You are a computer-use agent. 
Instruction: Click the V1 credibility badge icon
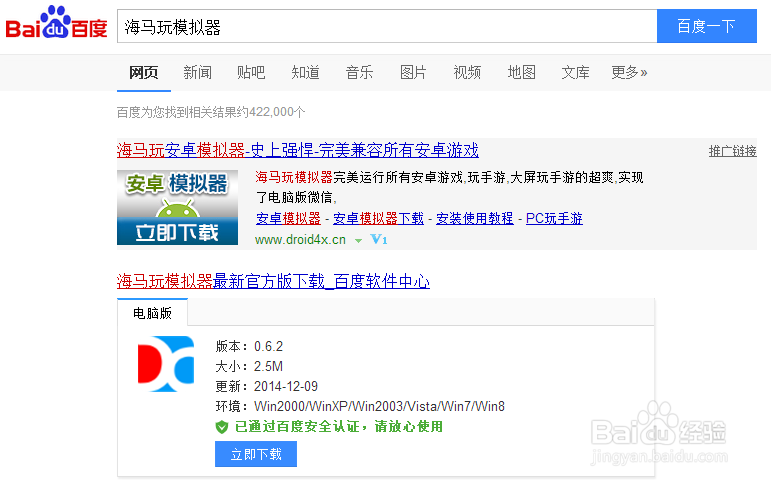(379, 240)
